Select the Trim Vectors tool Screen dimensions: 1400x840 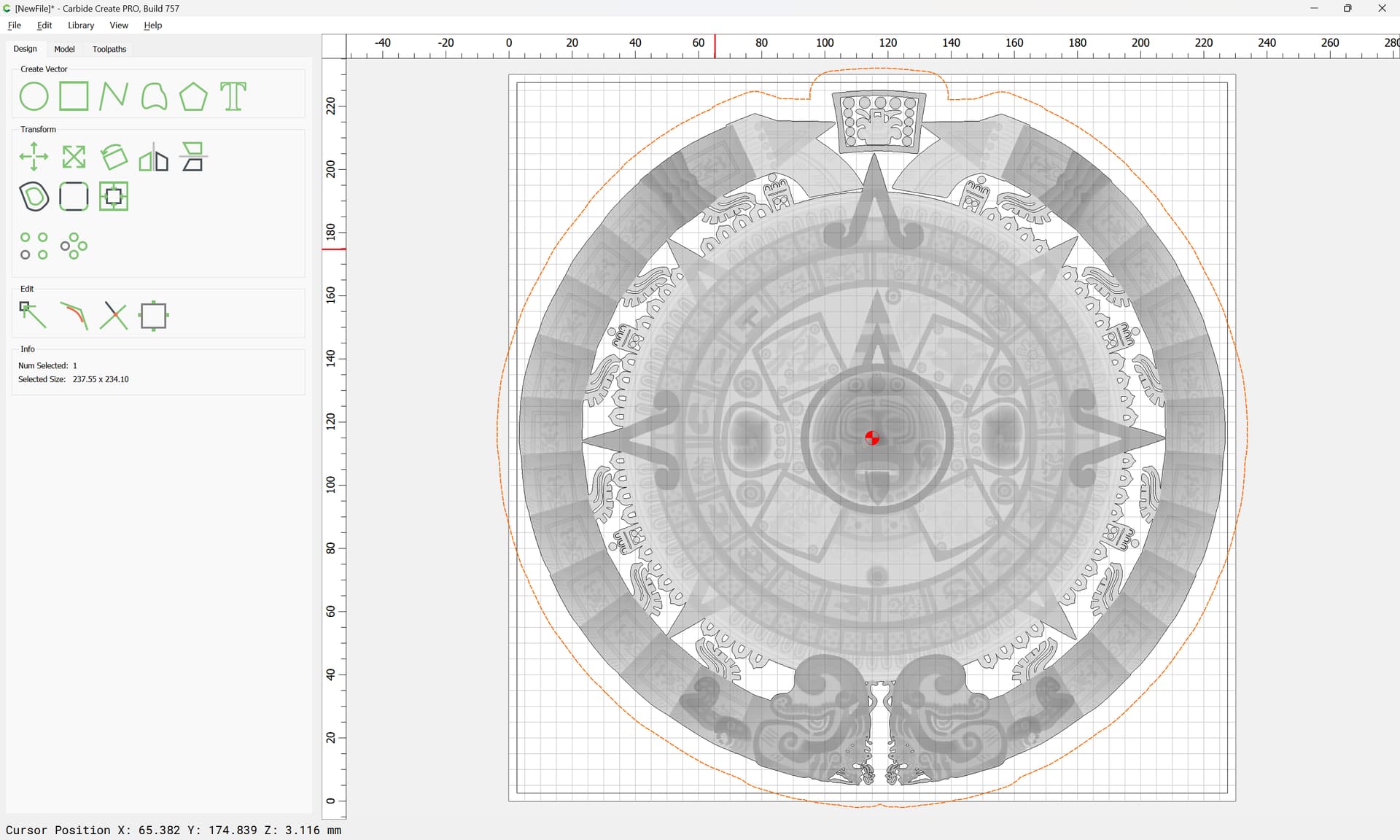[114, 316]
